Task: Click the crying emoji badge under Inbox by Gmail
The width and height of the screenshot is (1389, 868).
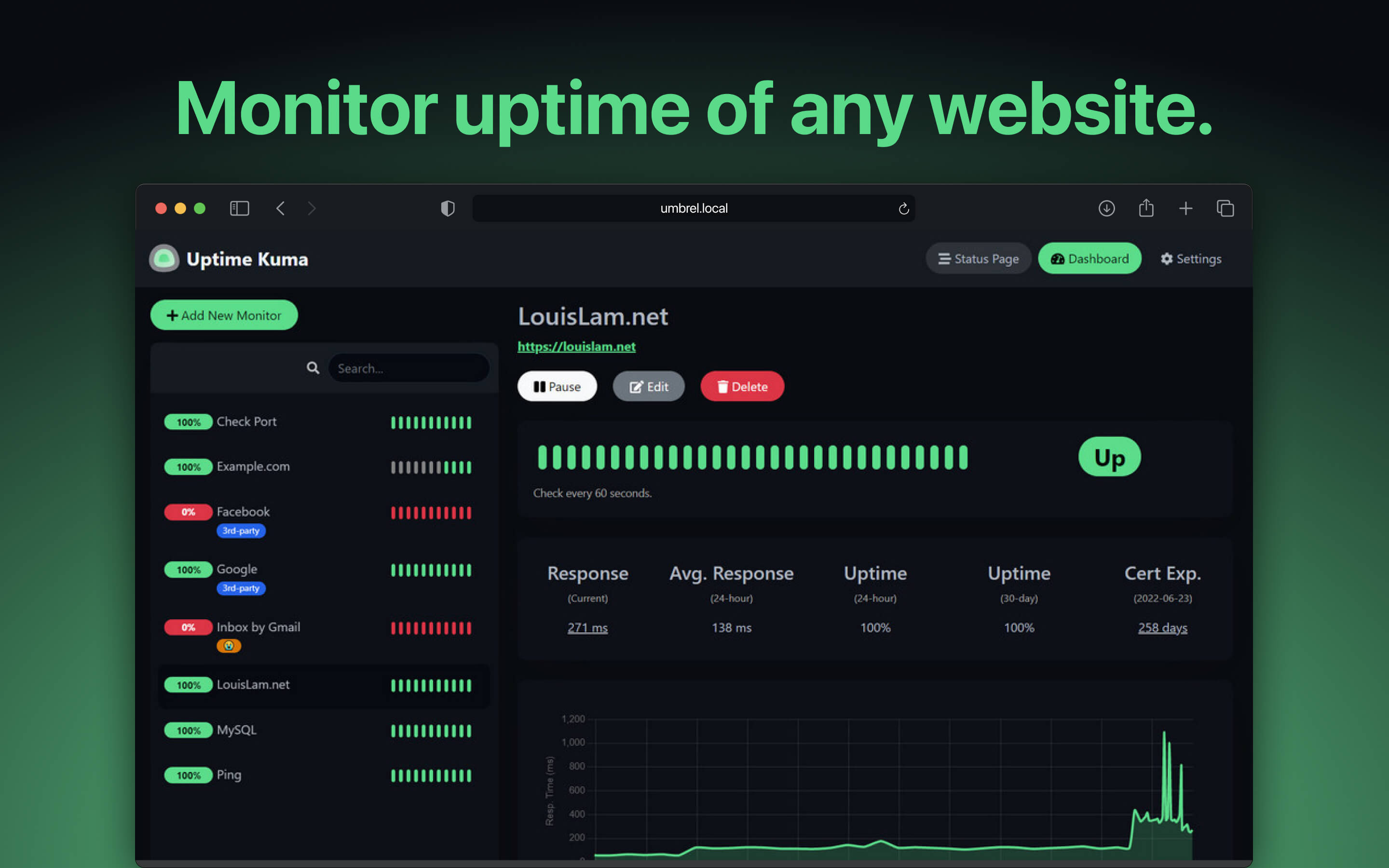Action: click(x=229, y=645)
